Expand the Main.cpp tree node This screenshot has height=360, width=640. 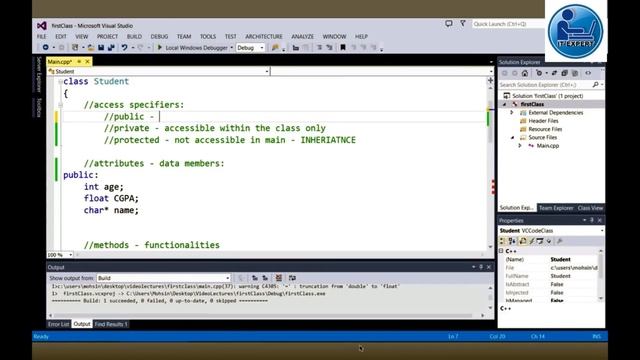[520, 146]
